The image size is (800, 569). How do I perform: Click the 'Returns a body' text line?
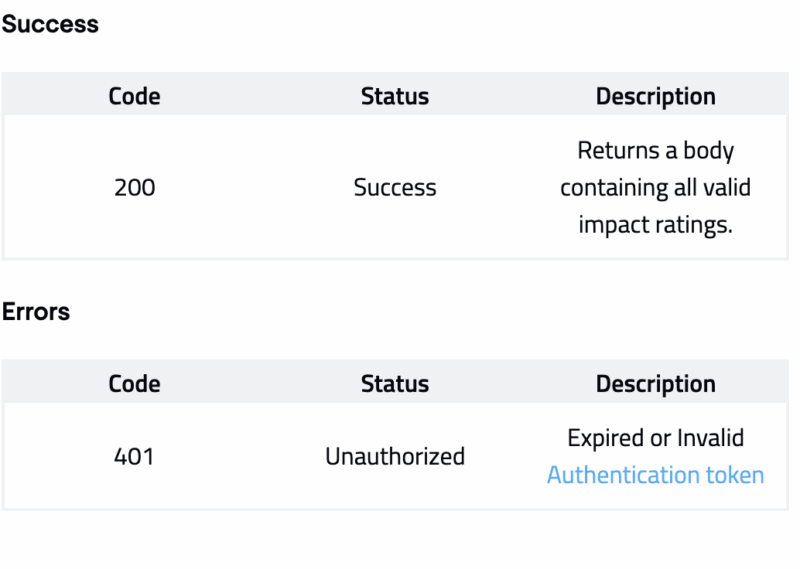pyautogui.click(x=655, y=151)
